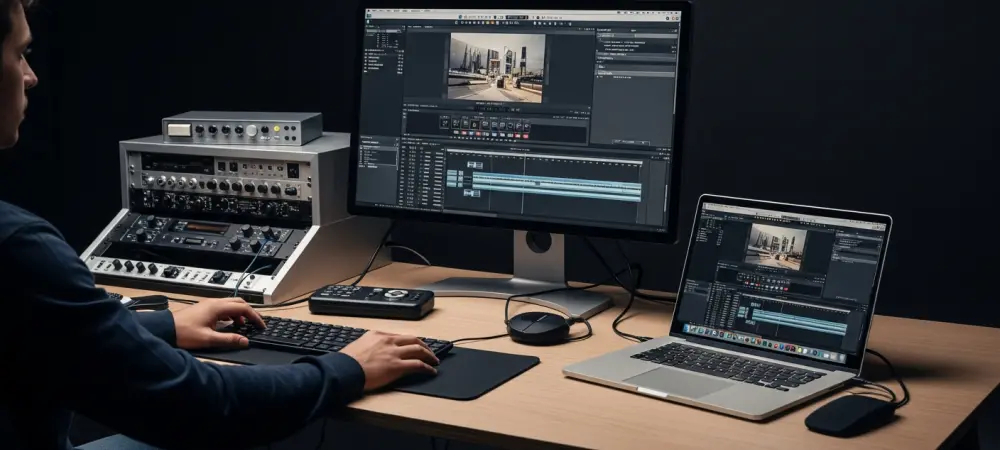Viewport: 1000px width, 450px height.
Task: Click the timeline ruler bar on the large monitor
Action: click(x=544, y=157)
